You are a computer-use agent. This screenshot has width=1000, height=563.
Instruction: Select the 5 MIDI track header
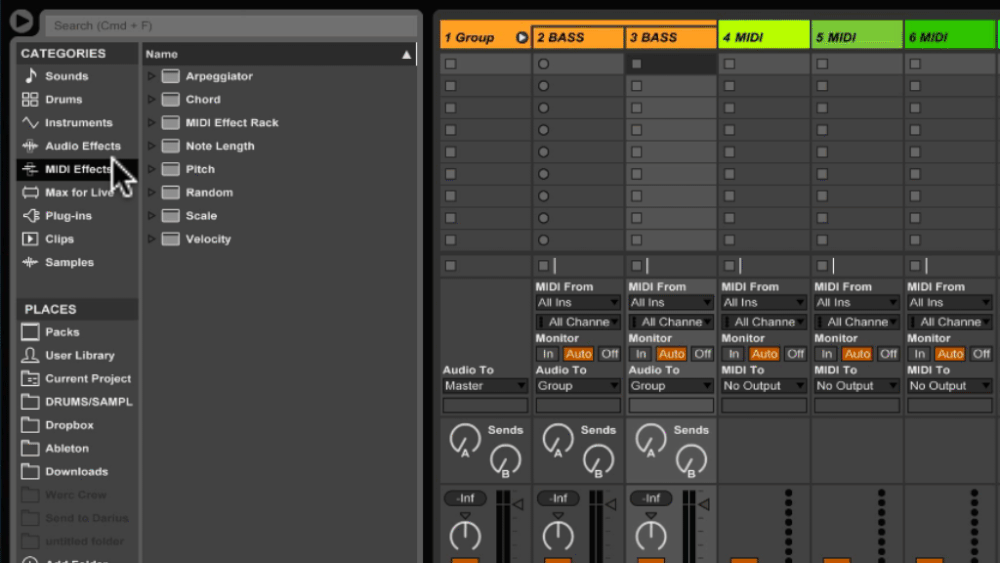(x=857, y=35)
